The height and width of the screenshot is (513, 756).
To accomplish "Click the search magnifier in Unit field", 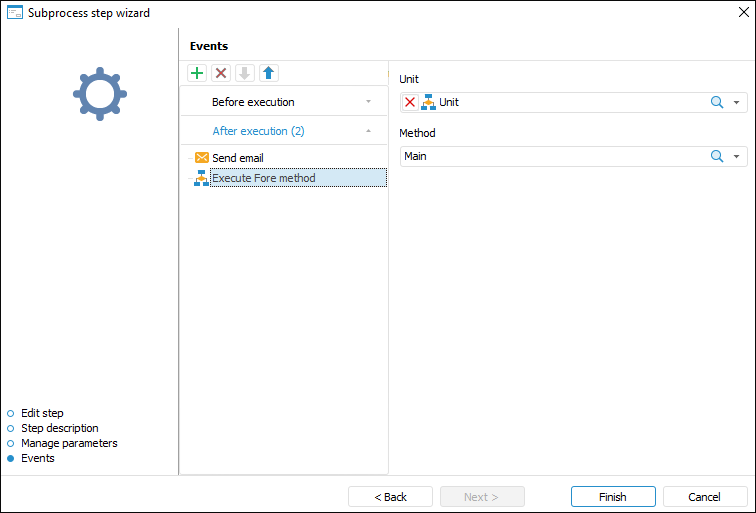I will click(x=717, y=102).
